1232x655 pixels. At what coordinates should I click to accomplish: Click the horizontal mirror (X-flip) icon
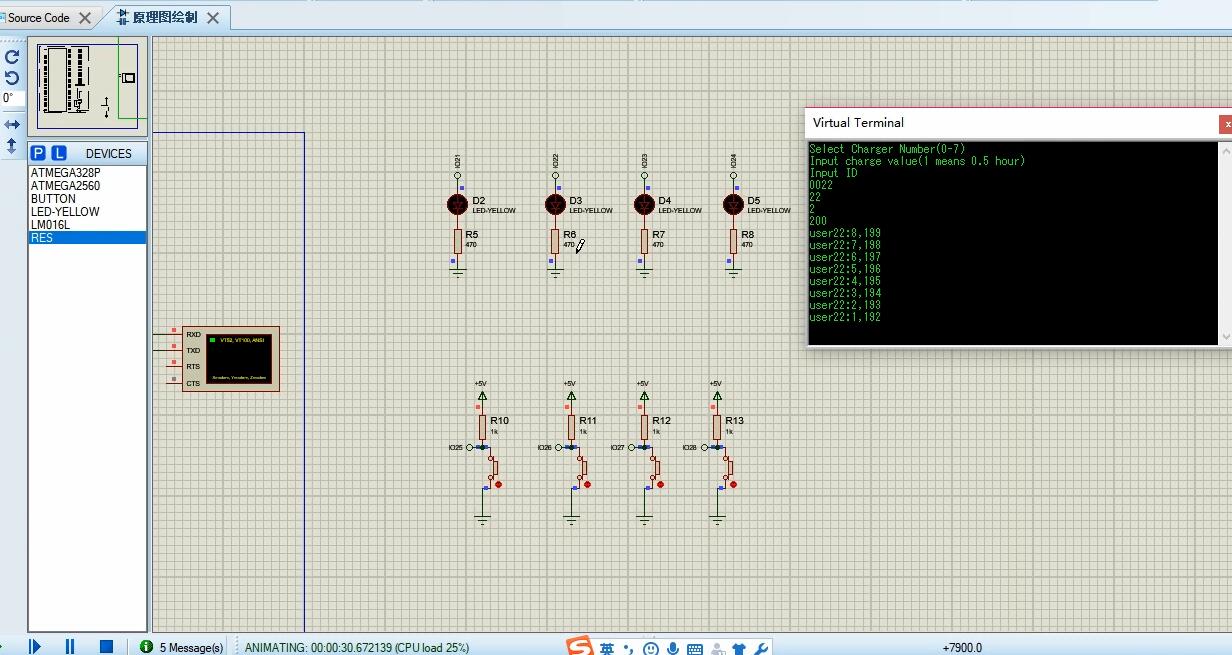coord(12,125)
